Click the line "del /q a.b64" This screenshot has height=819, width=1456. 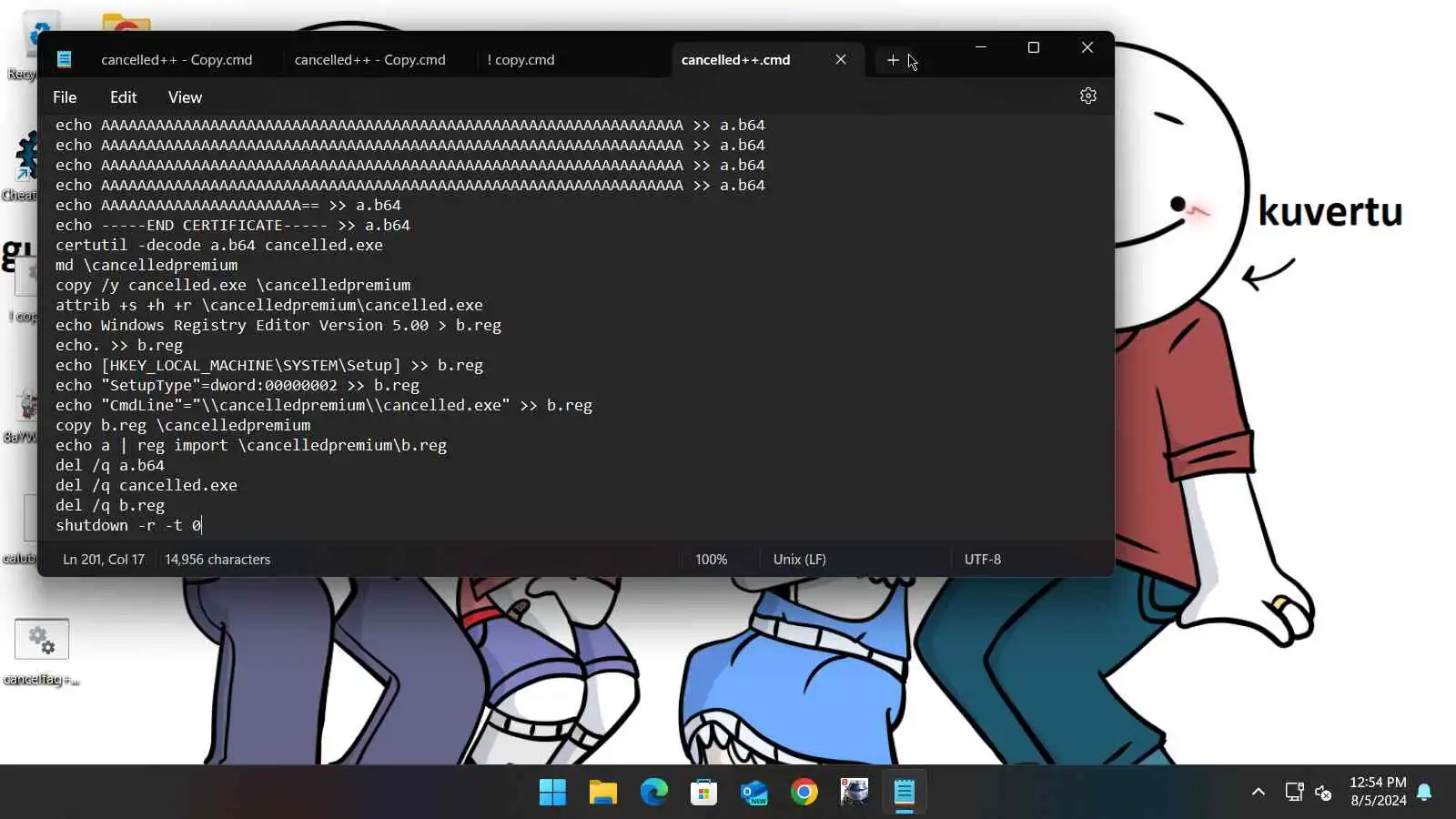[x=110, y=466]
